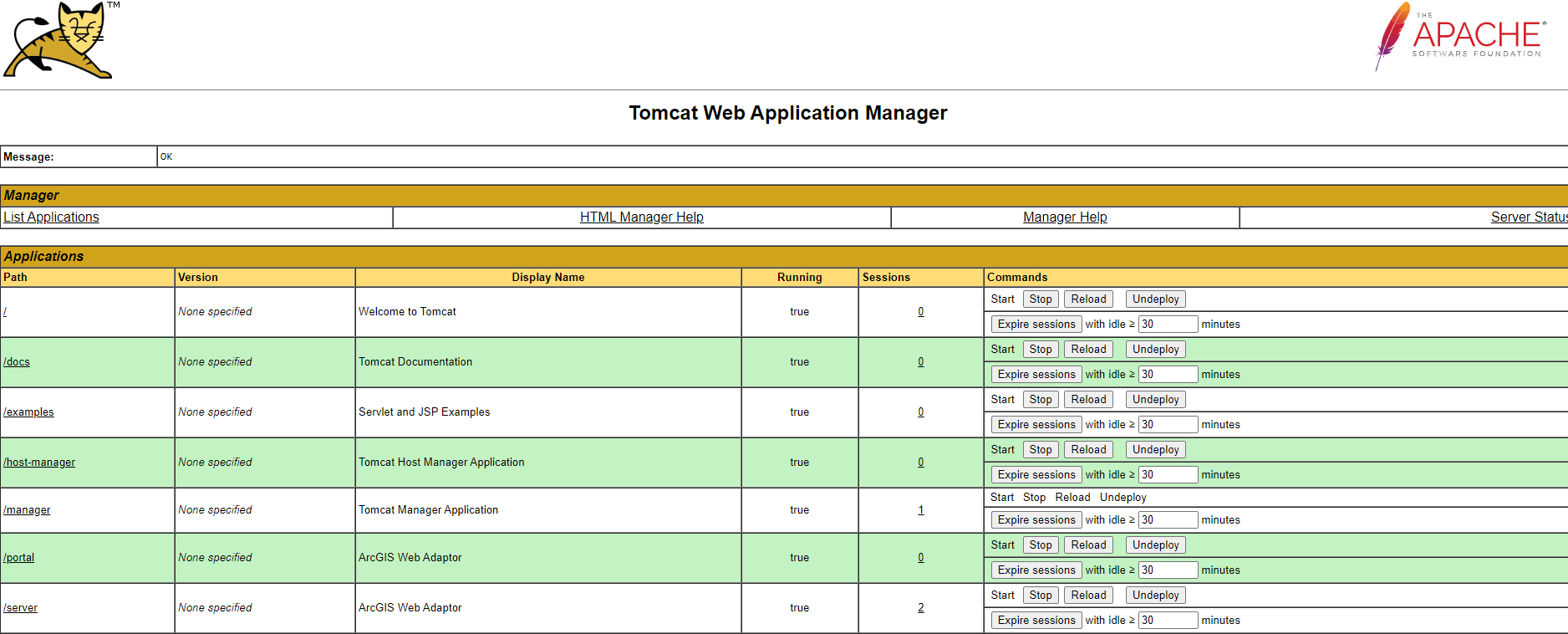Reload the /portal ArcGIS Web Adaptor
This screenshot has height=634, width=1568.
[x=1088, y=545]
